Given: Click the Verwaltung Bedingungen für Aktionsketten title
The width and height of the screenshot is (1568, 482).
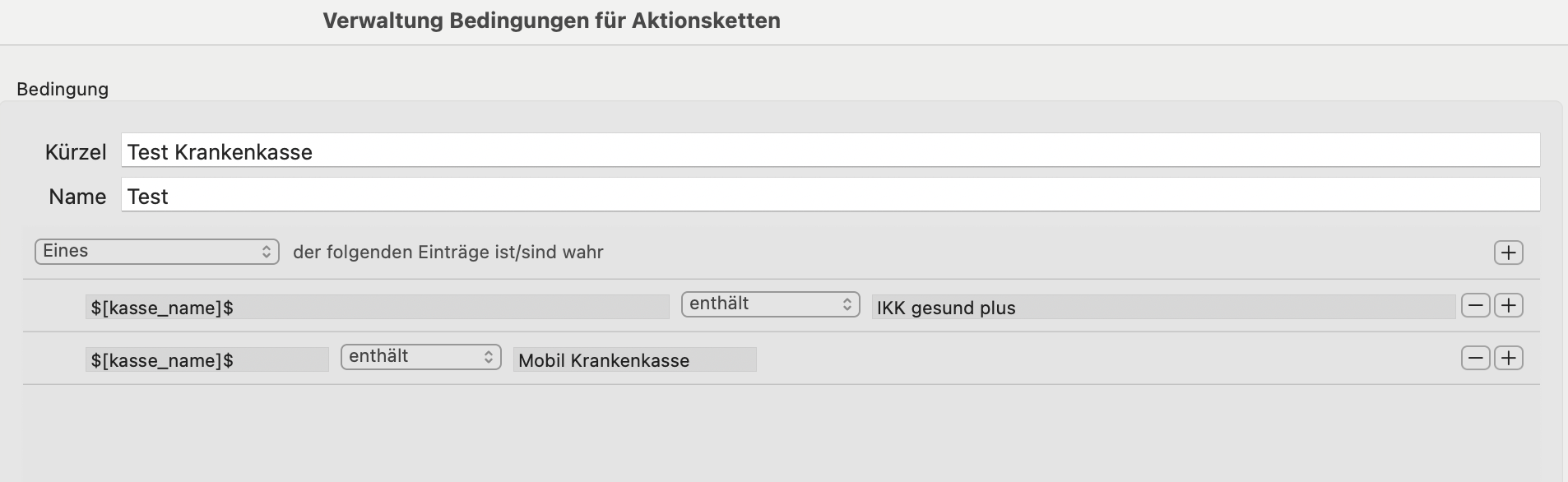Looking at the screenshot, I should 551,21.
